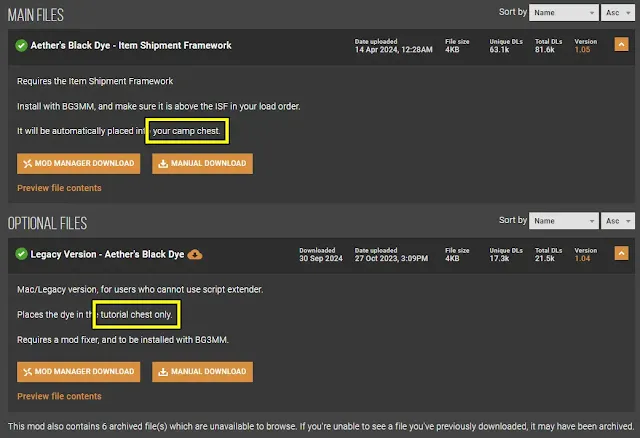Open Preview file contents under Main Files
The width and height of the screenshot is (640, 438).
click(x=59, y=188)
